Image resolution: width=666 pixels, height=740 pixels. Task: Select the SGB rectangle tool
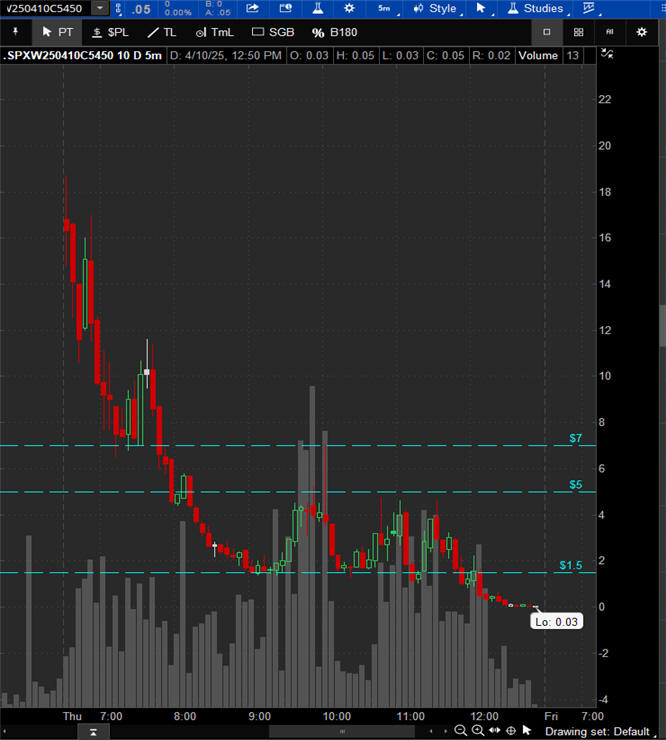click(273, 32)
